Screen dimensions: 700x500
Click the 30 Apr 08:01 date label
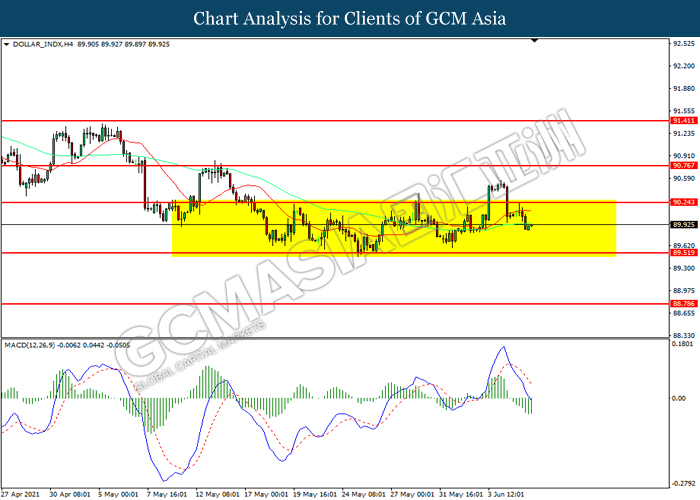coord(70,495)
